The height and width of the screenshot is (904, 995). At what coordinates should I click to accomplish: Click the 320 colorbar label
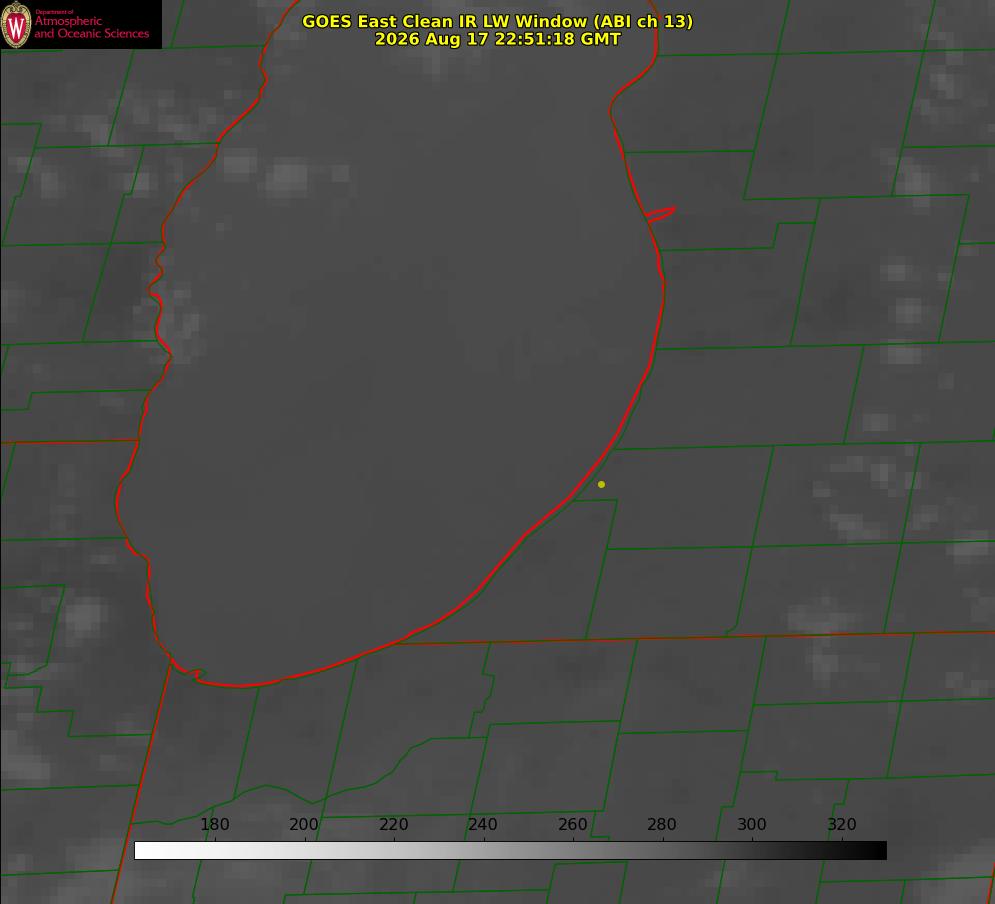[841, 824]
